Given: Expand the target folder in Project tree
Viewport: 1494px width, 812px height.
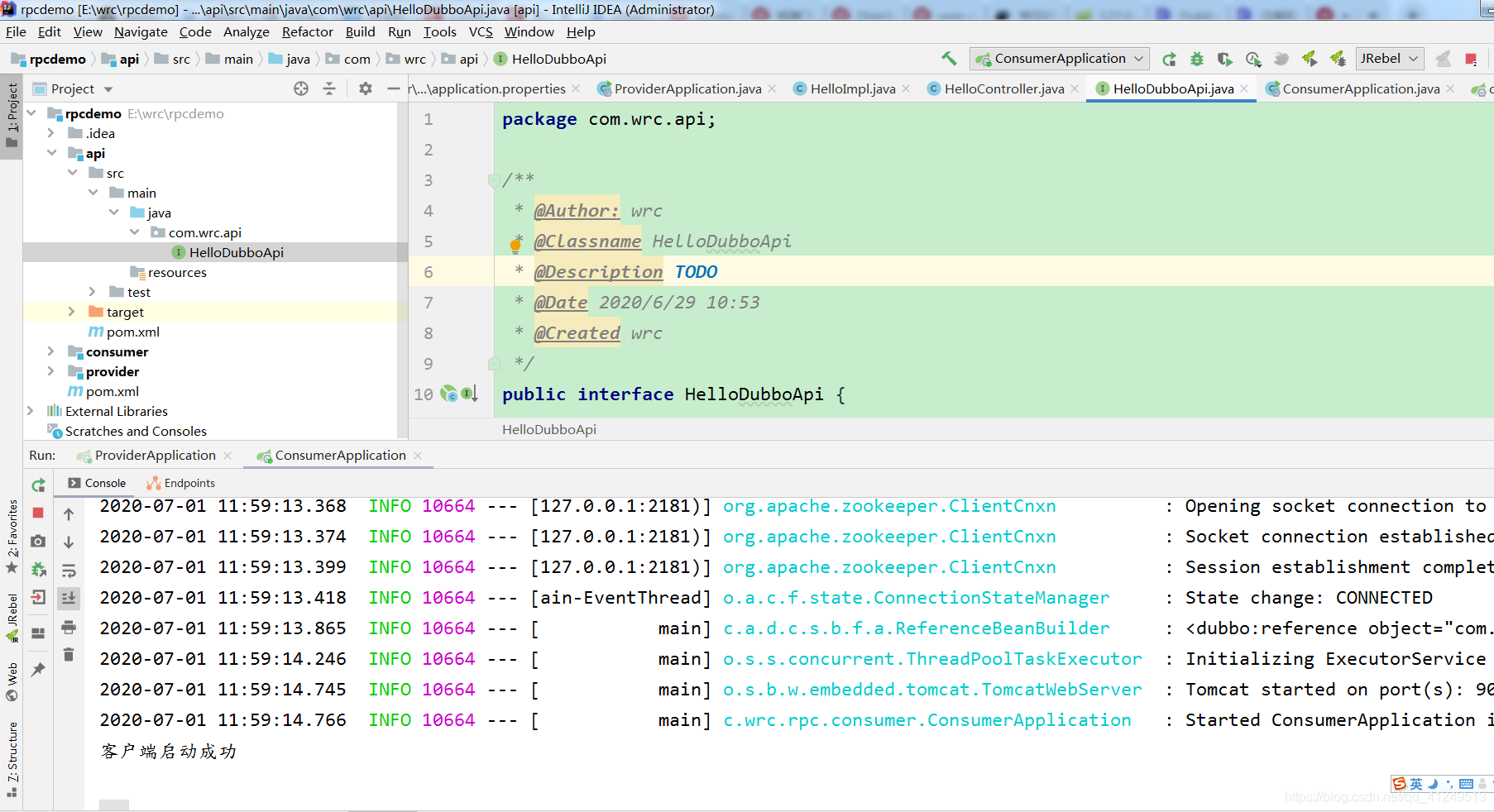Looking at the screenshot, I should tap(71, 312).
